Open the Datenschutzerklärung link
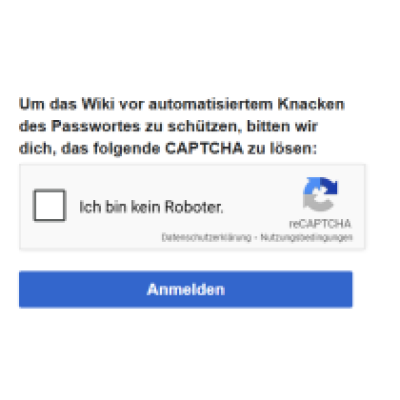This screenshot has width=400, height=400. point(206,238)
